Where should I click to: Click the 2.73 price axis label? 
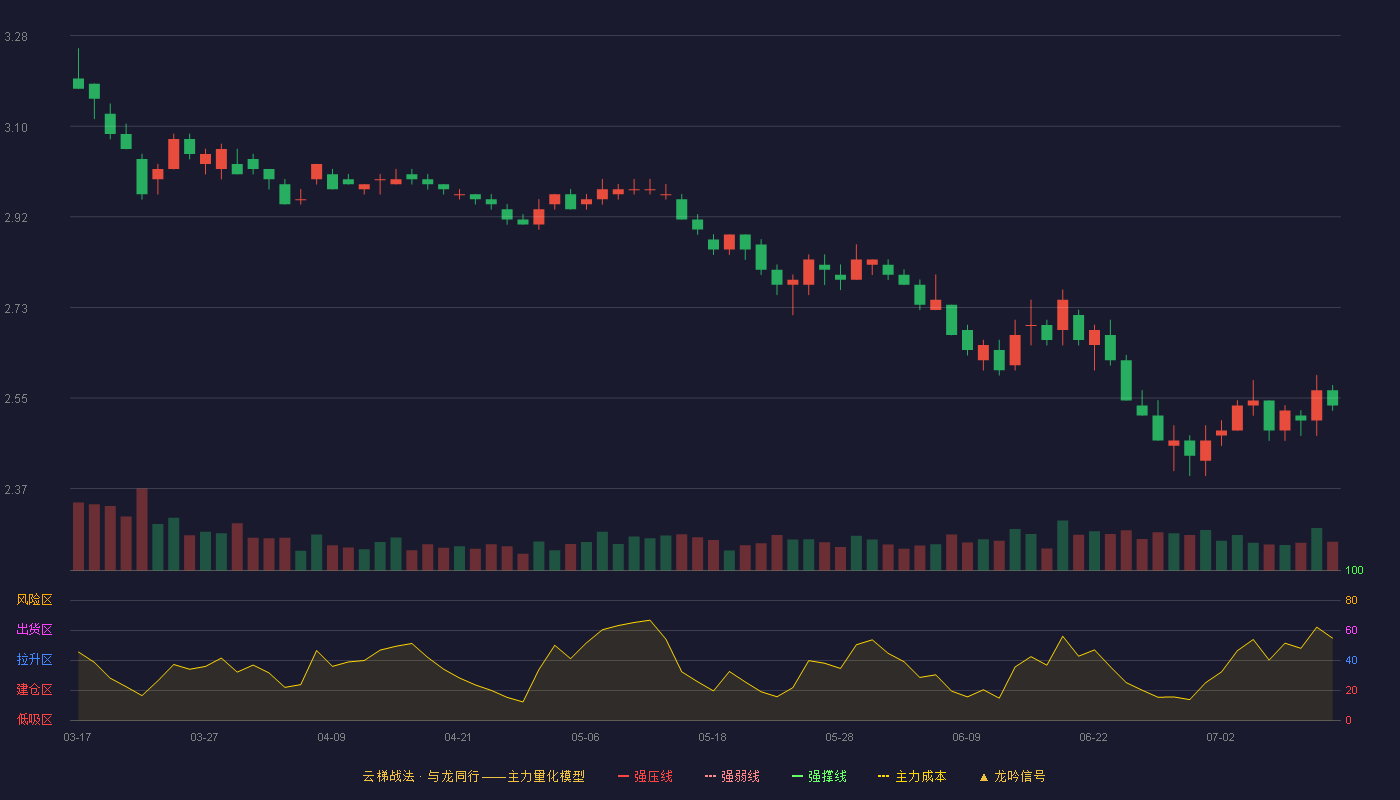pos(16,309)
